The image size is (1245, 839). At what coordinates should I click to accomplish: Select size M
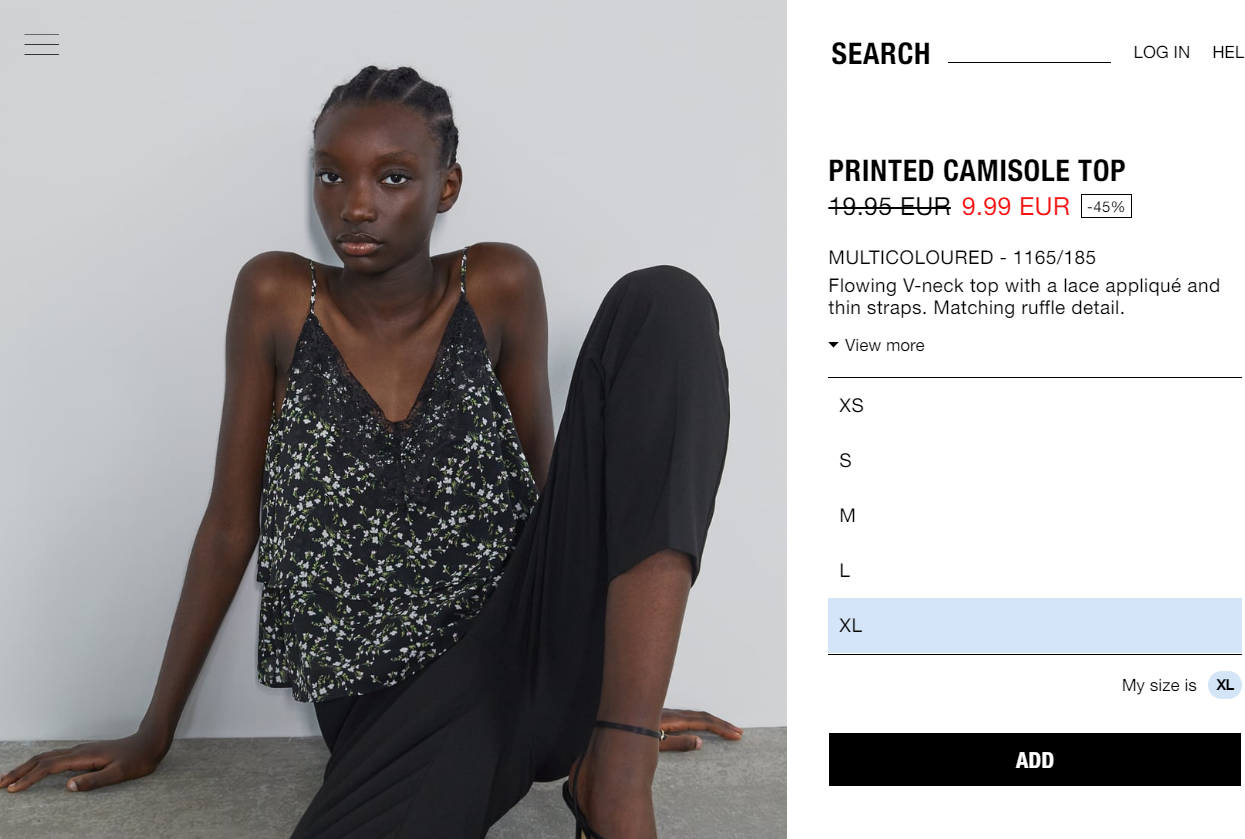[1035, 516]
